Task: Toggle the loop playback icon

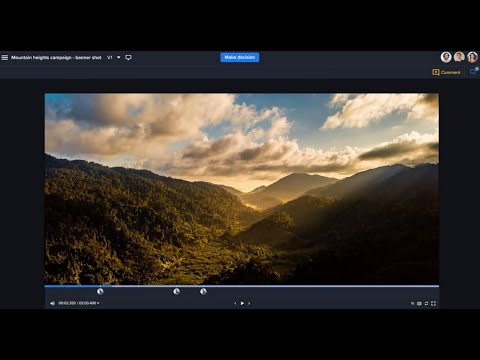Action: (x=426, y=303)
